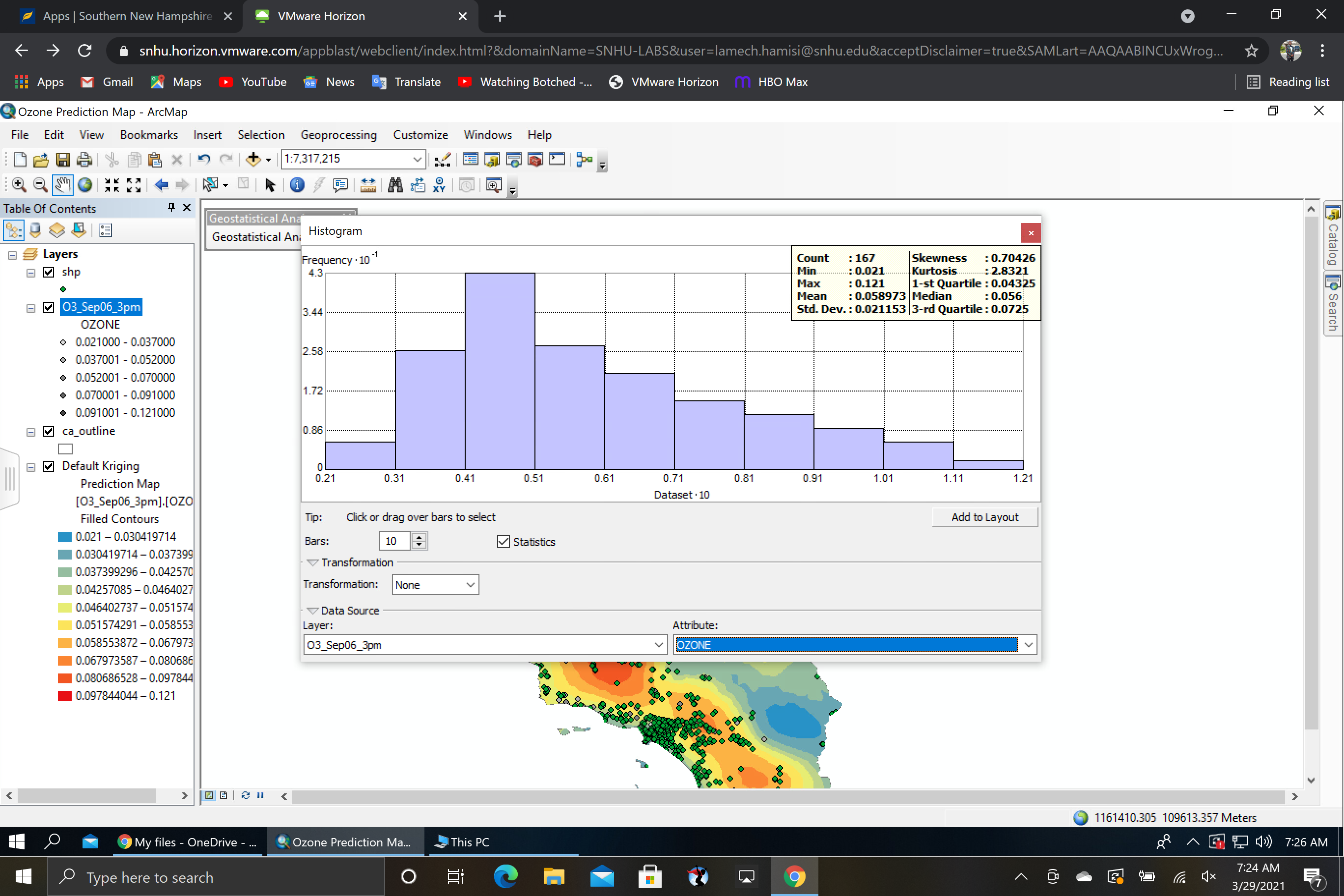Select the Zoom In magnifier tool
Viewport: 1344px width, 896px height.
coord(19,185)
